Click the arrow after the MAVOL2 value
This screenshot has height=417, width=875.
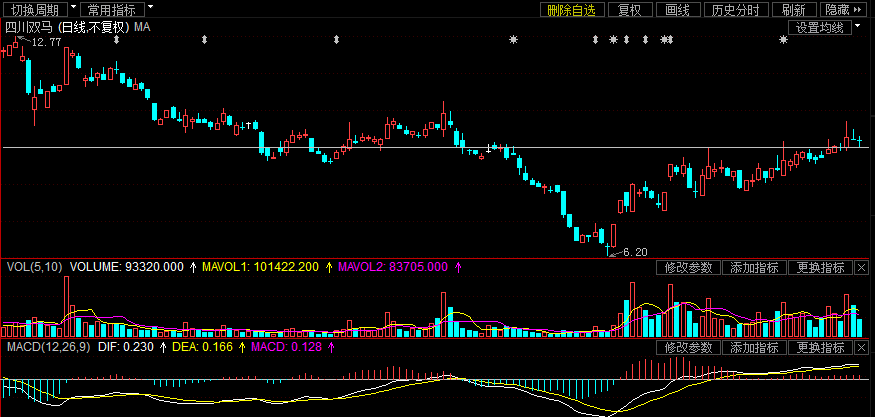coord(459,267)
